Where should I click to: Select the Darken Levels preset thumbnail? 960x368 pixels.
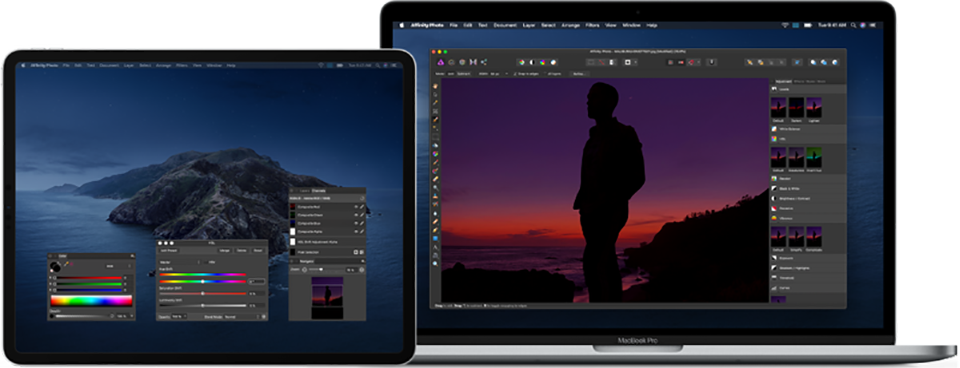[796, 108]
